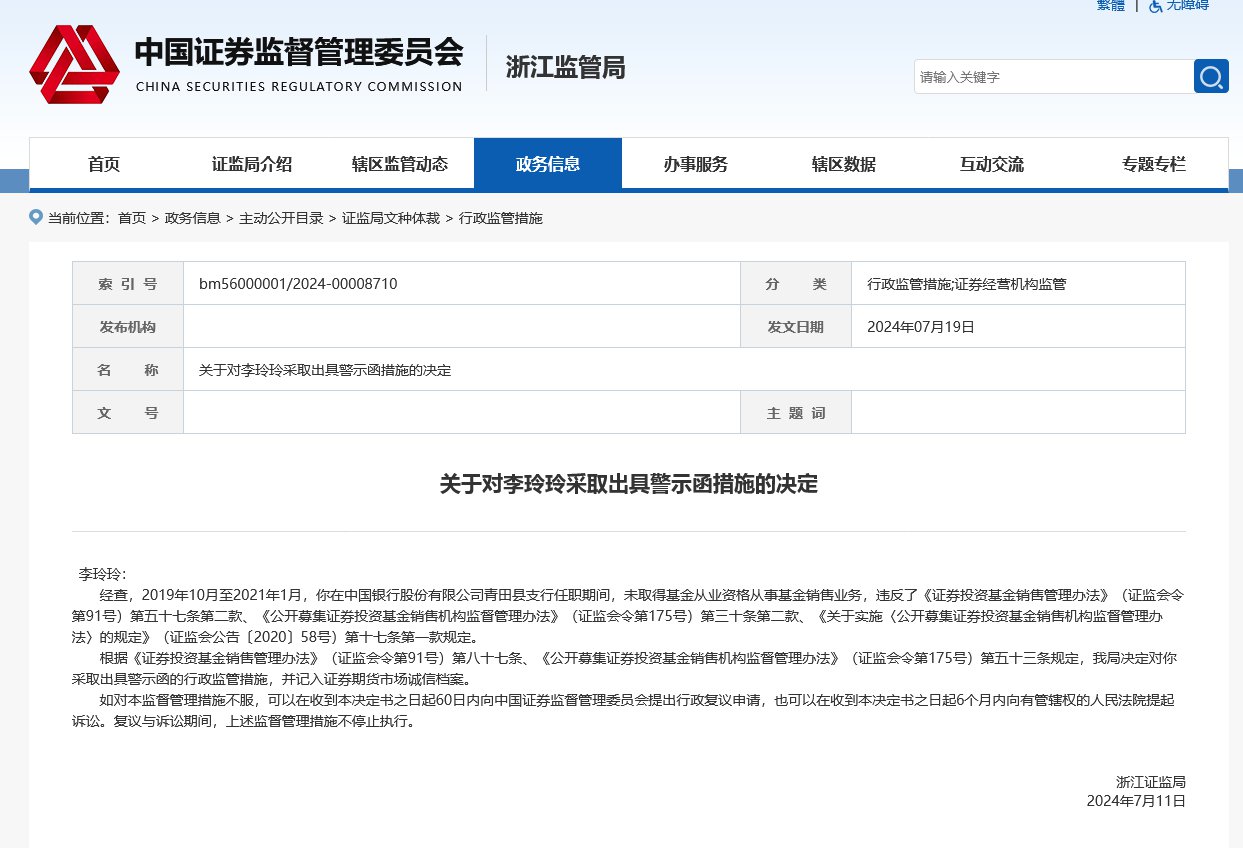Click the bold article headline
This screenshot has height=848, width=1243.
tap(629, 484)
